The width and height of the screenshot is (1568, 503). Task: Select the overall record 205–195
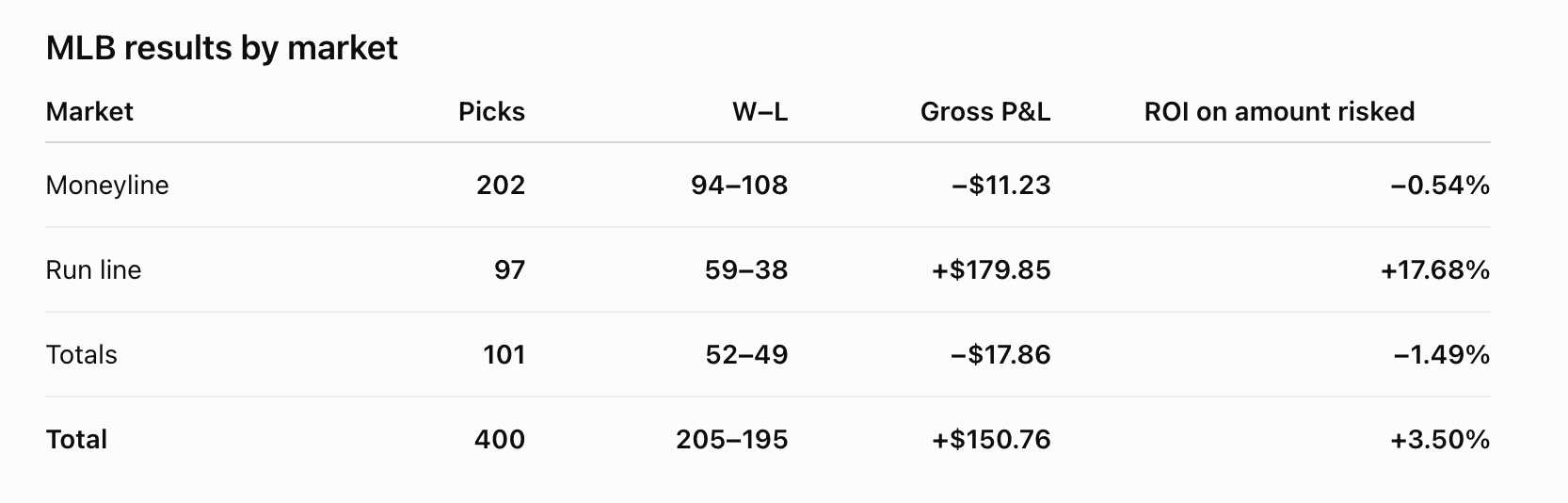coord(732,440)
